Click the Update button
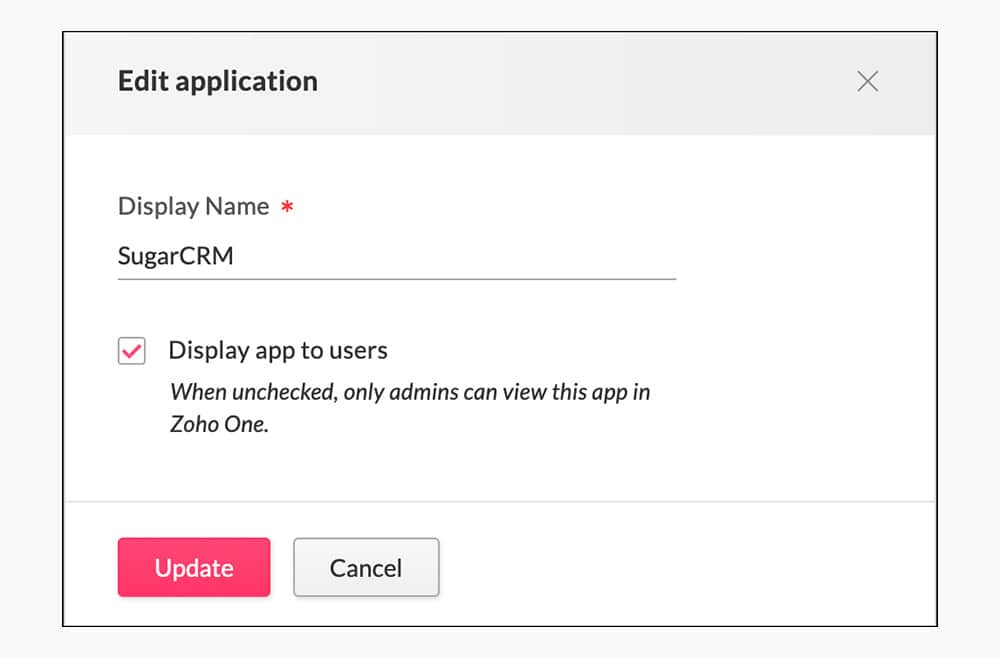1000x658 pixels. [x=194, y=567]
